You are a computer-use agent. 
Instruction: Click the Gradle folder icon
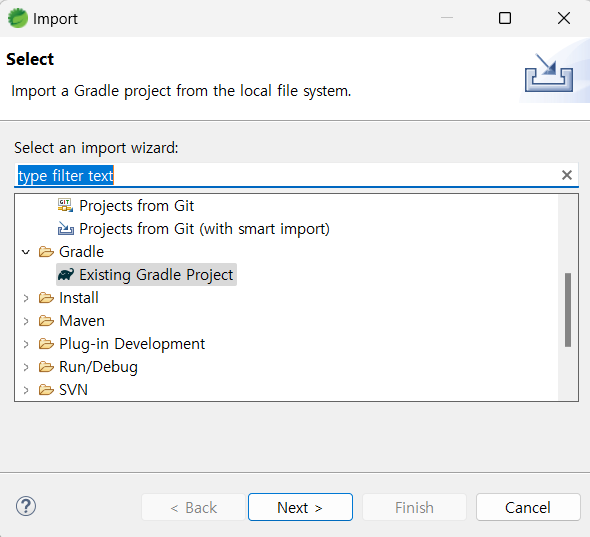click(46, 252)
